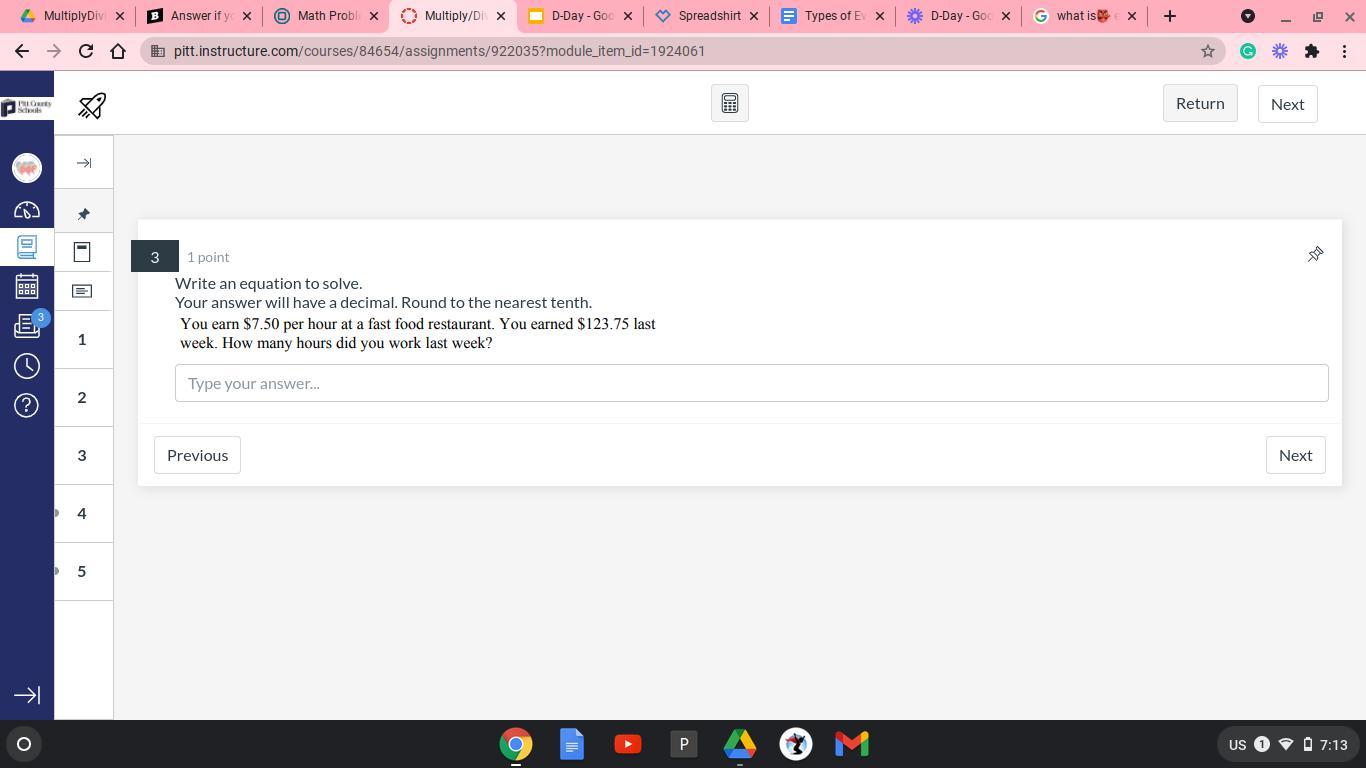
Task: Go to question 1 in sidebar
Action: 82,340
